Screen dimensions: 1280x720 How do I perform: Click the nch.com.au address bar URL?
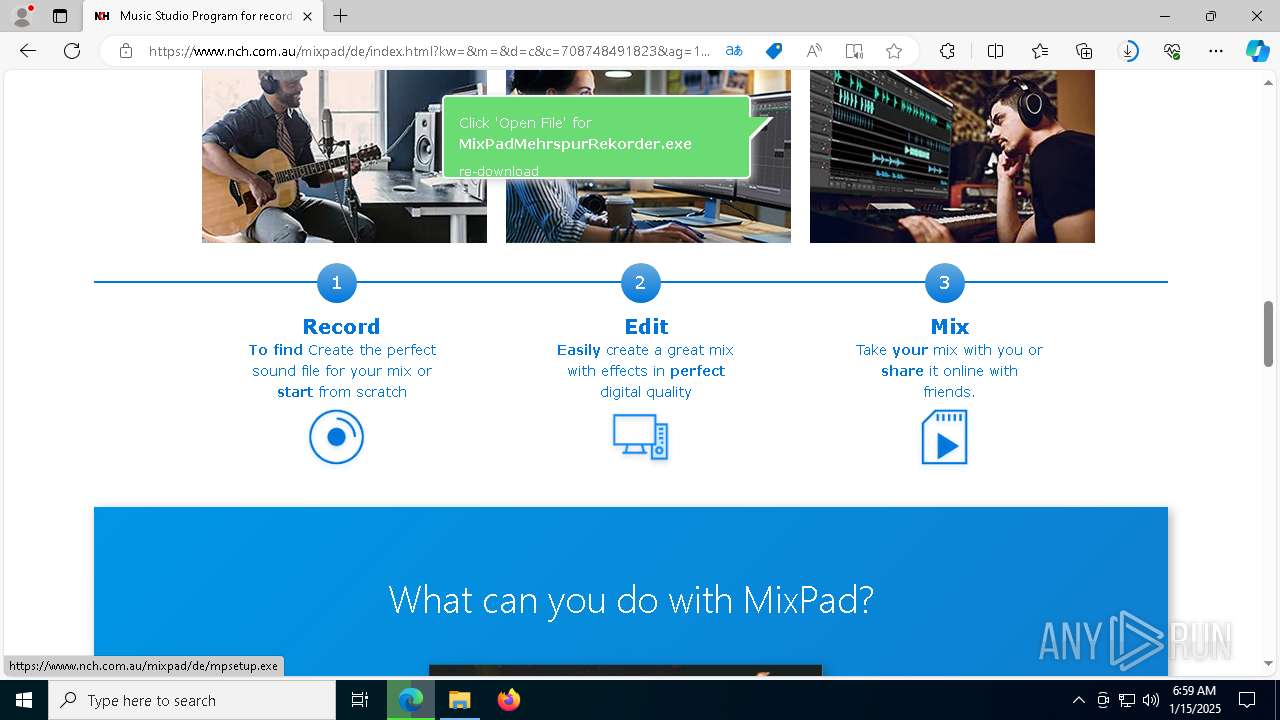click(x=429, y=51)
